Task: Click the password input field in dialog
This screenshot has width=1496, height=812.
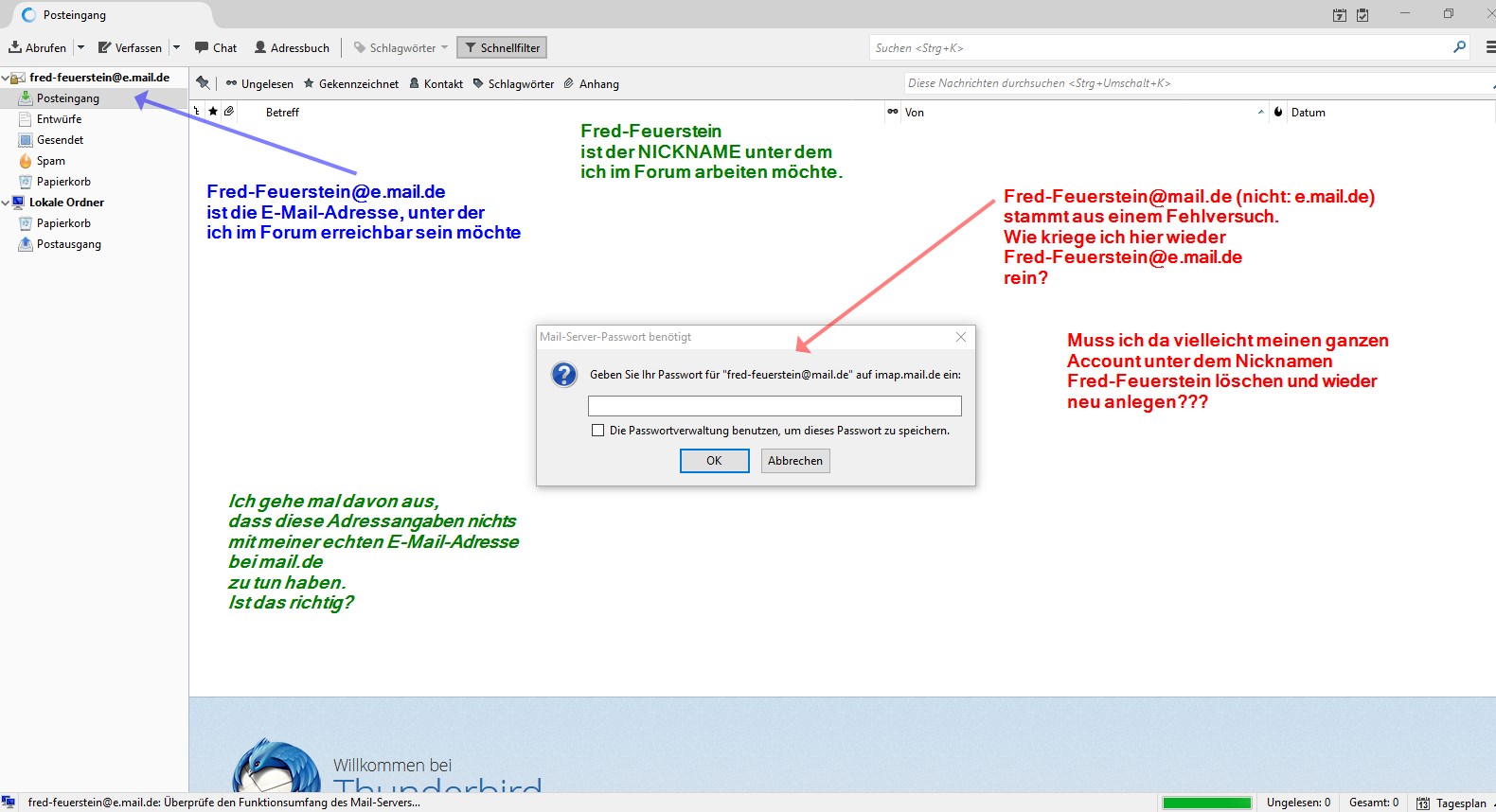Action: [775, 406]
